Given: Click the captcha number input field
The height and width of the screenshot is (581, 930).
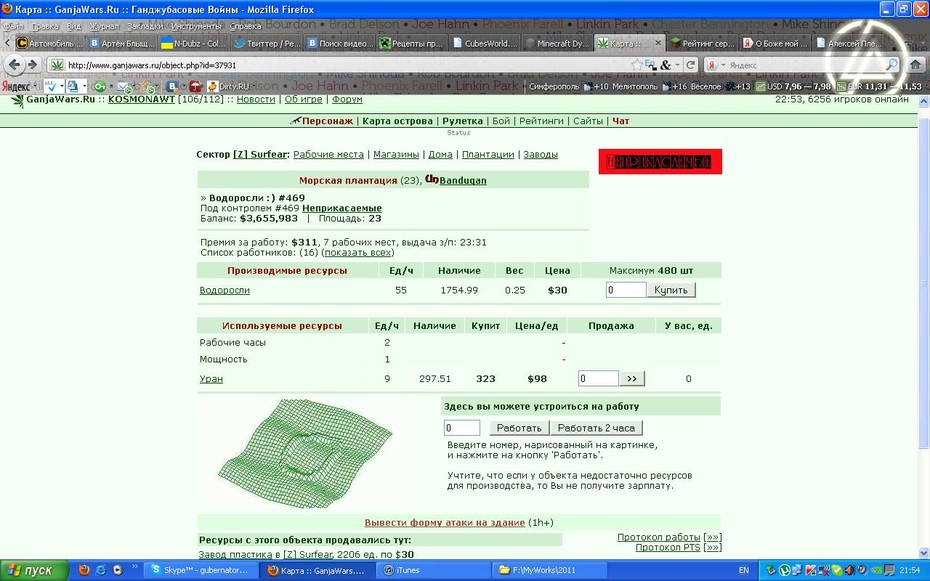Looking at the screenshot, I should [461, 428].
